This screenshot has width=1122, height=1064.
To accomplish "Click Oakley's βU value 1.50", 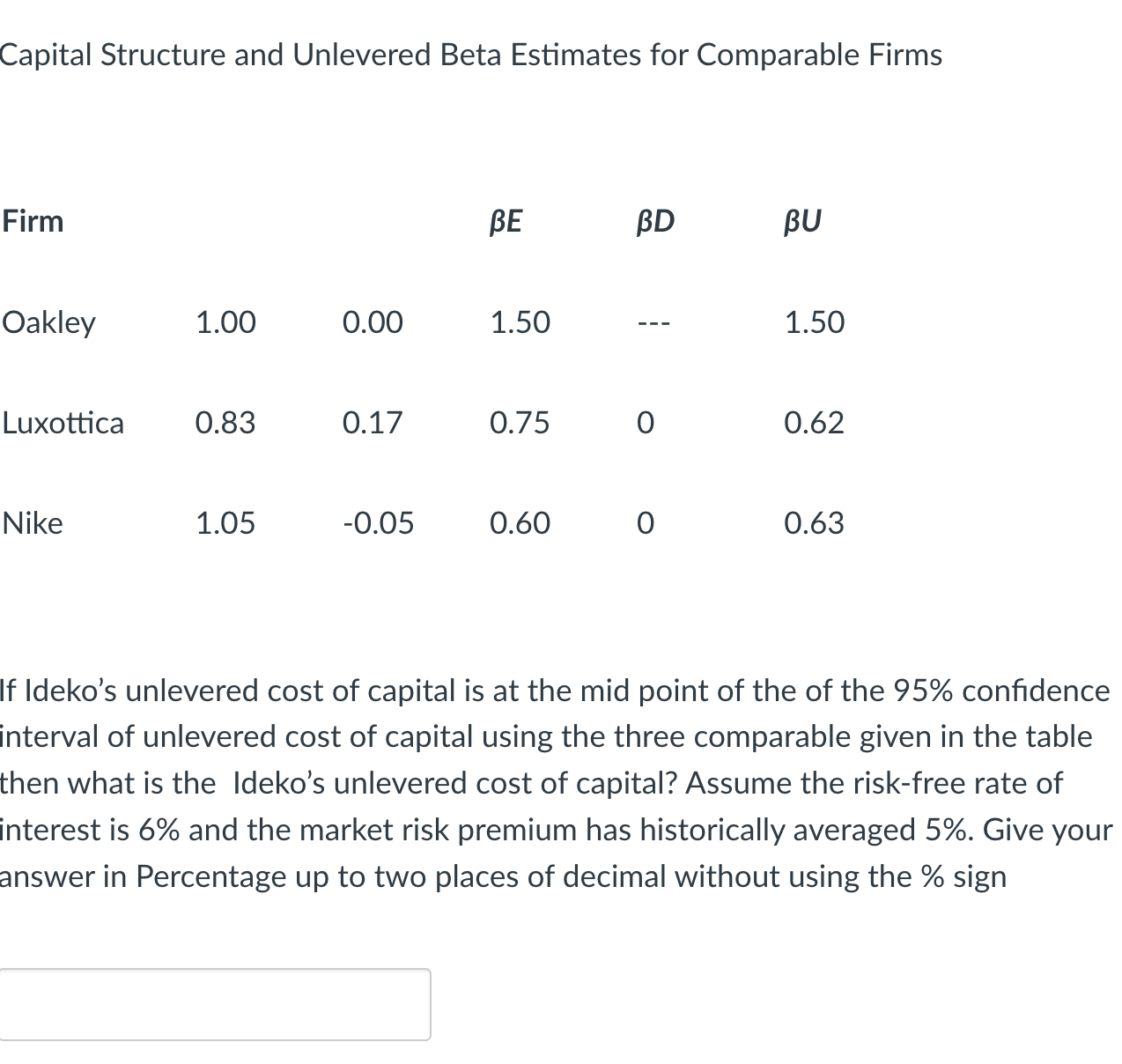I will coord(814,322).
